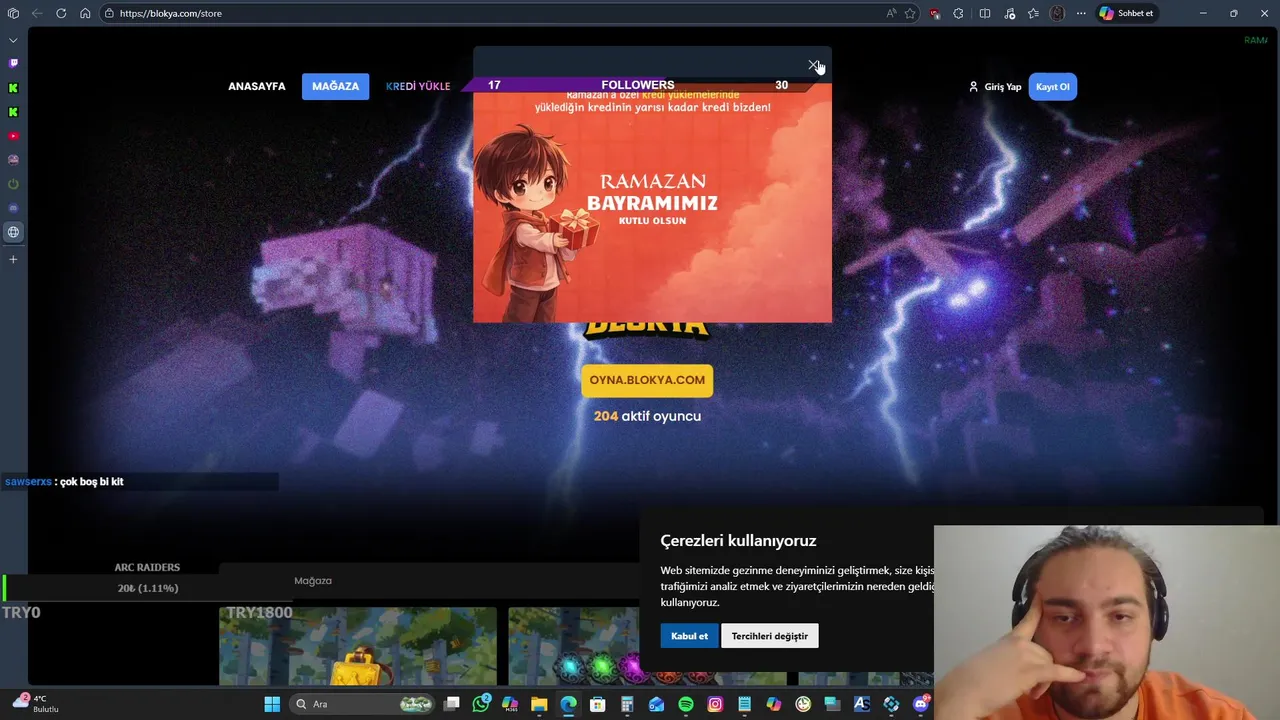Open File Explorer from the taskbar
The height and width of the screenshot is (720, 1280).
tap(539, 704)
